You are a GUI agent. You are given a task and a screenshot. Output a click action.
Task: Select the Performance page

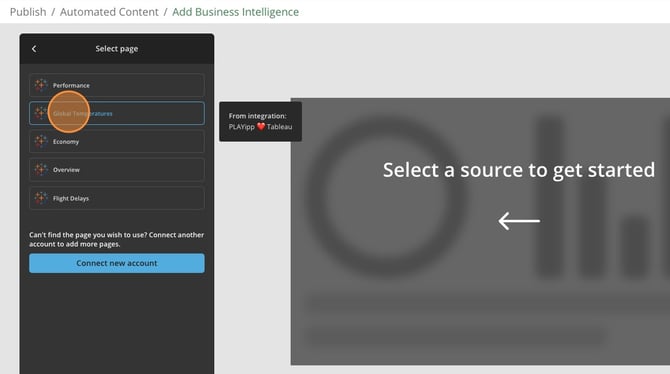click(117, 85)
